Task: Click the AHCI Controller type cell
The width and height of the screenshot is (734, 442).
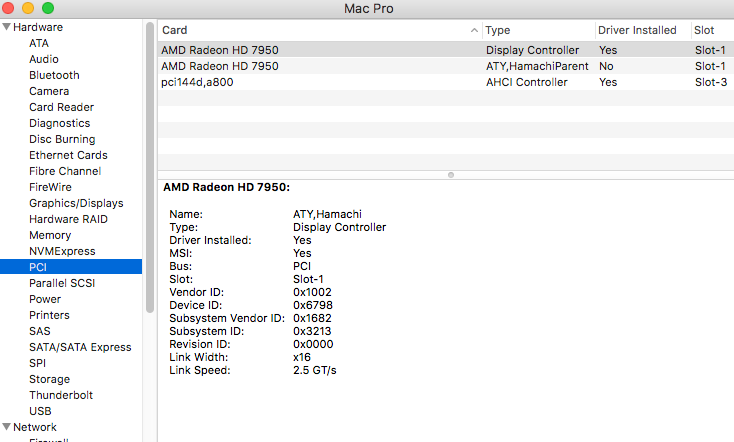Action: [527, 82]
